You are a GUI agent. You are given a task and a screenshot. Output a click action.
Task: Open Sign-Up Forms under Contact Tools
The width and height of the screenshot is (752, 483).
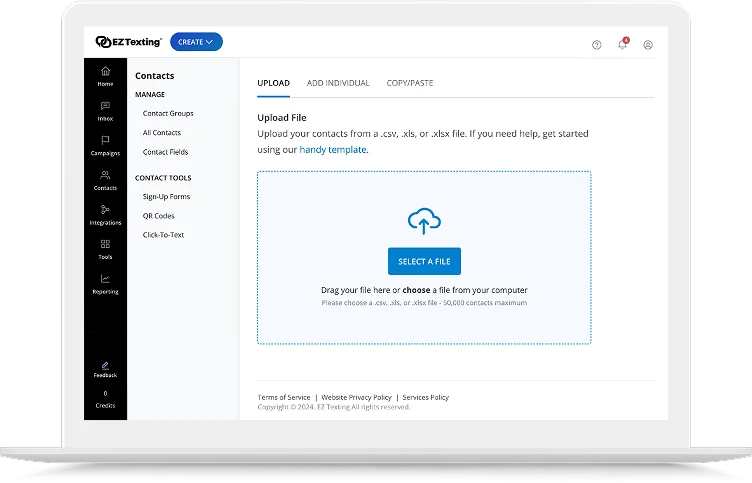pyautogui.click(x=166, y=197)
